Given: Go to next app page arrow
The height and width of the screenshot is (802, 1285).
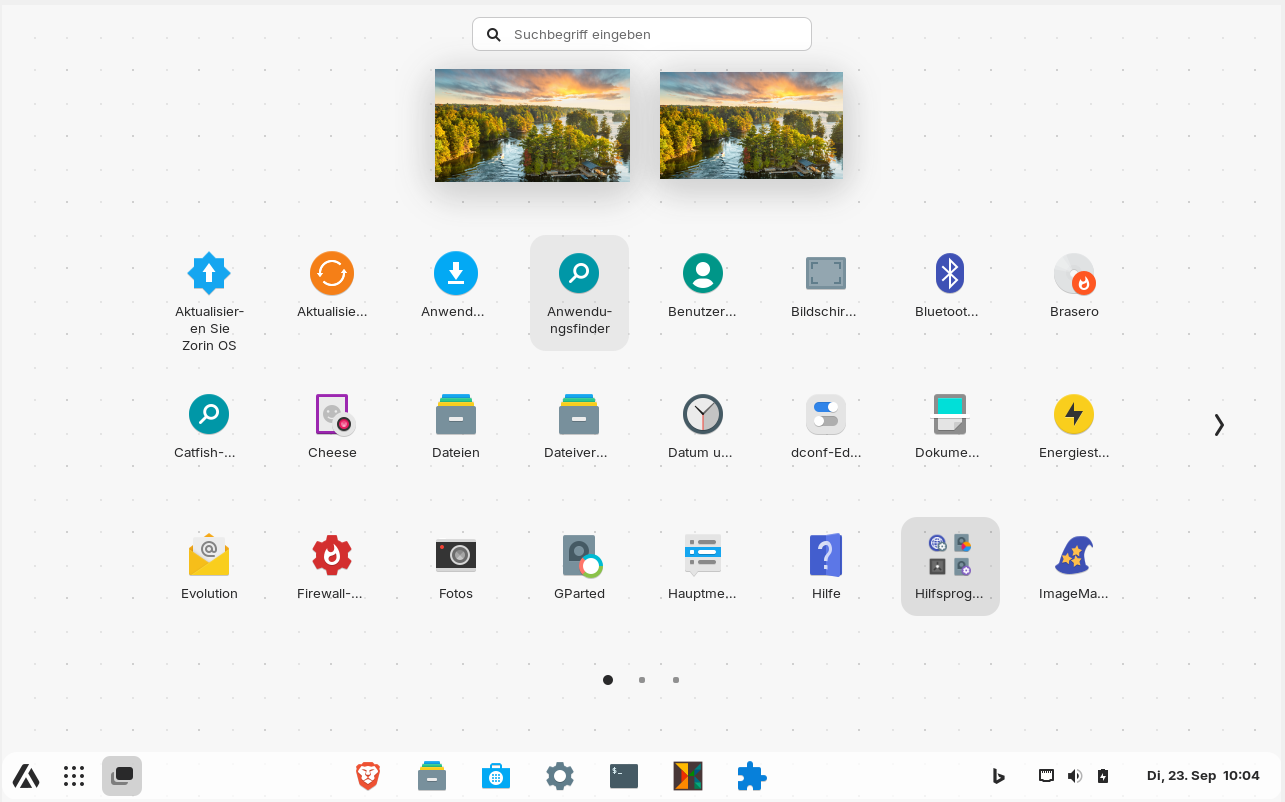Looking at the screenshot, I should [1219, 425].
